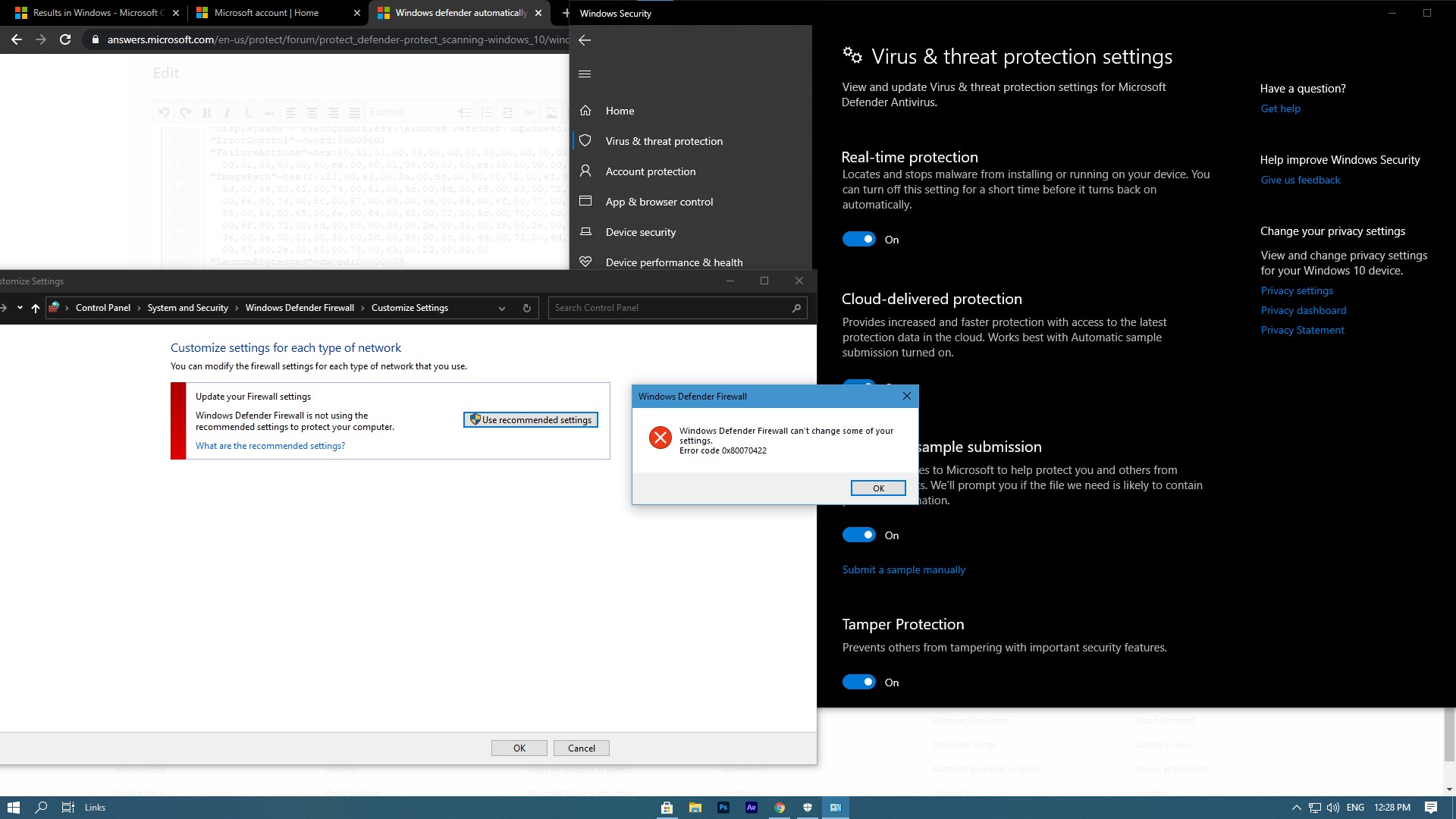The width and height of the screenshot is (1456, 819).
Task: Click the Device security laptop icon
Action: coord(585,232)
